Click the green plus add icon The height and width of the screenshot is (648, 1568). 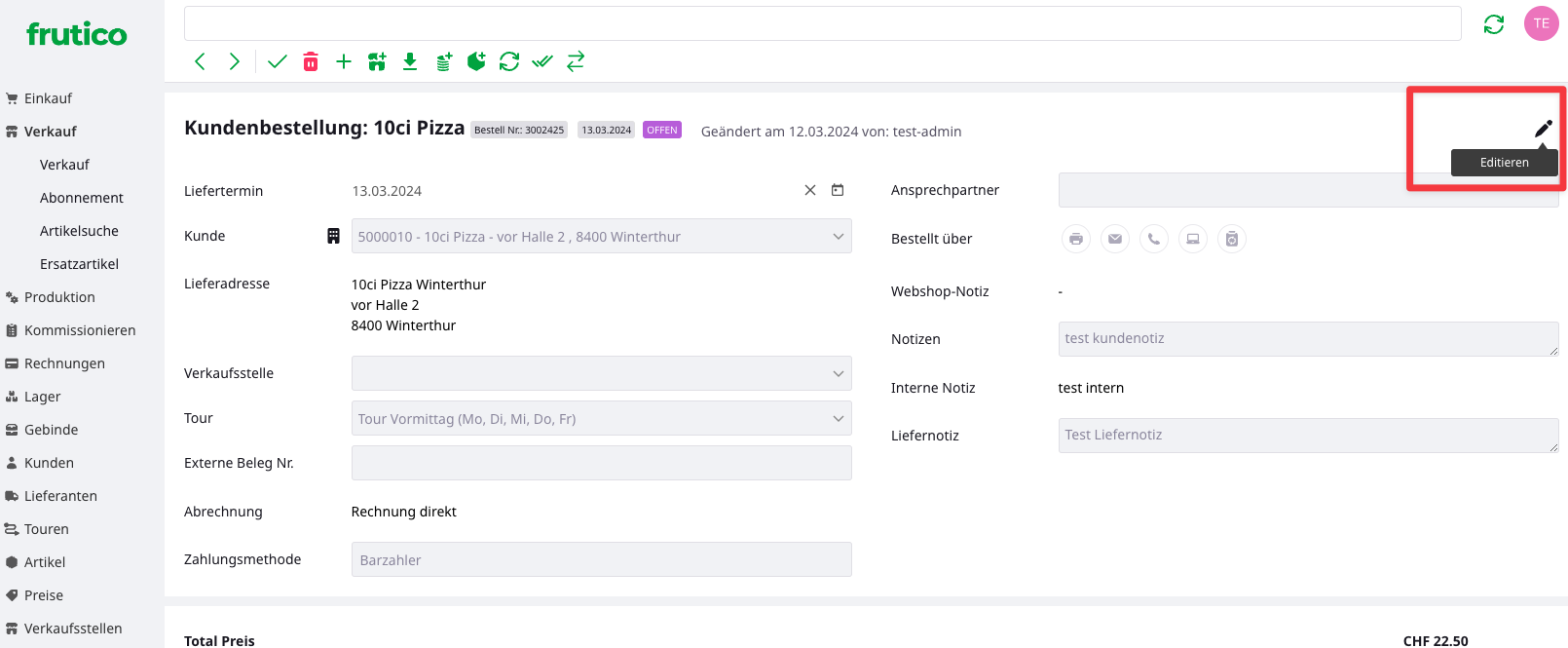(344, 62)
